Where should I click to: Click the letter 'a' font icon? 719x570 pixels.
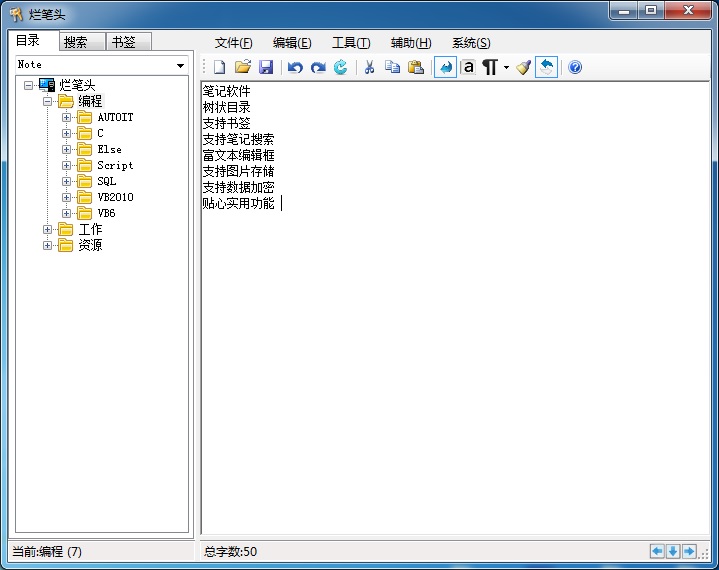(x=468, y=67)
